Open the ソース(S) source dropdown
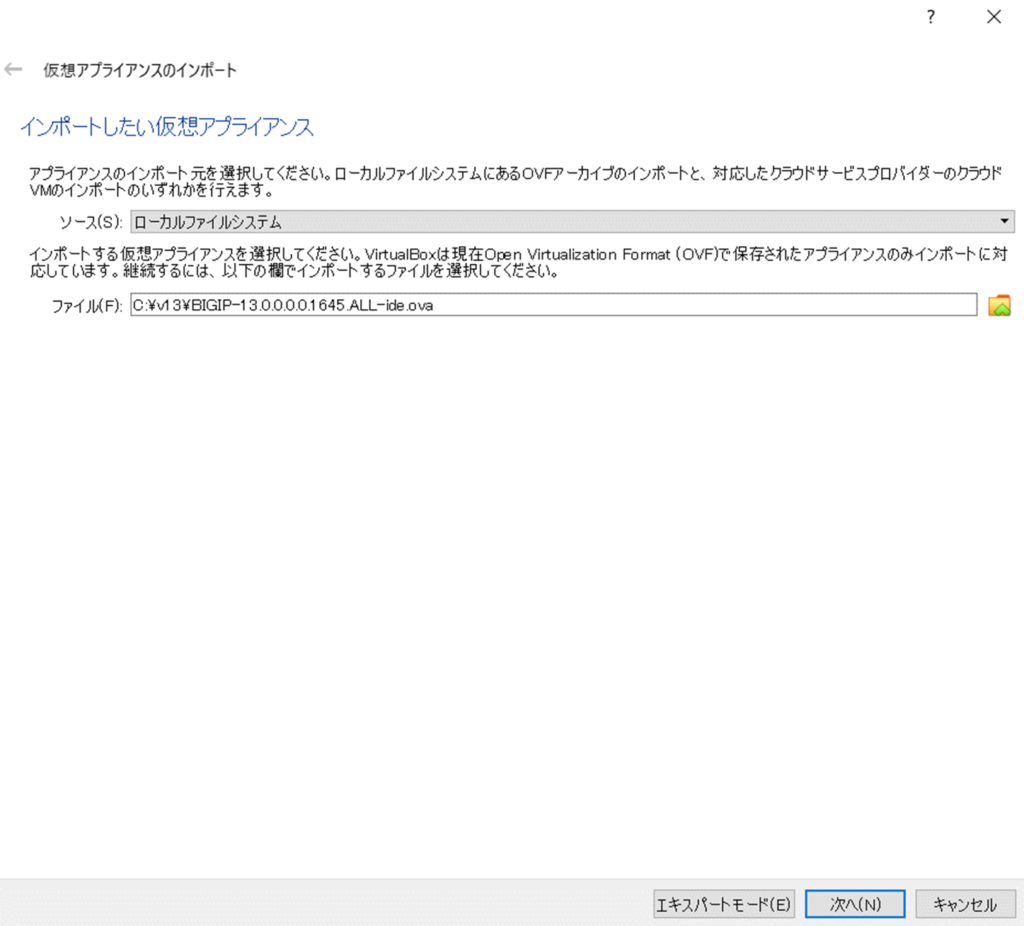 coord(572,222)
